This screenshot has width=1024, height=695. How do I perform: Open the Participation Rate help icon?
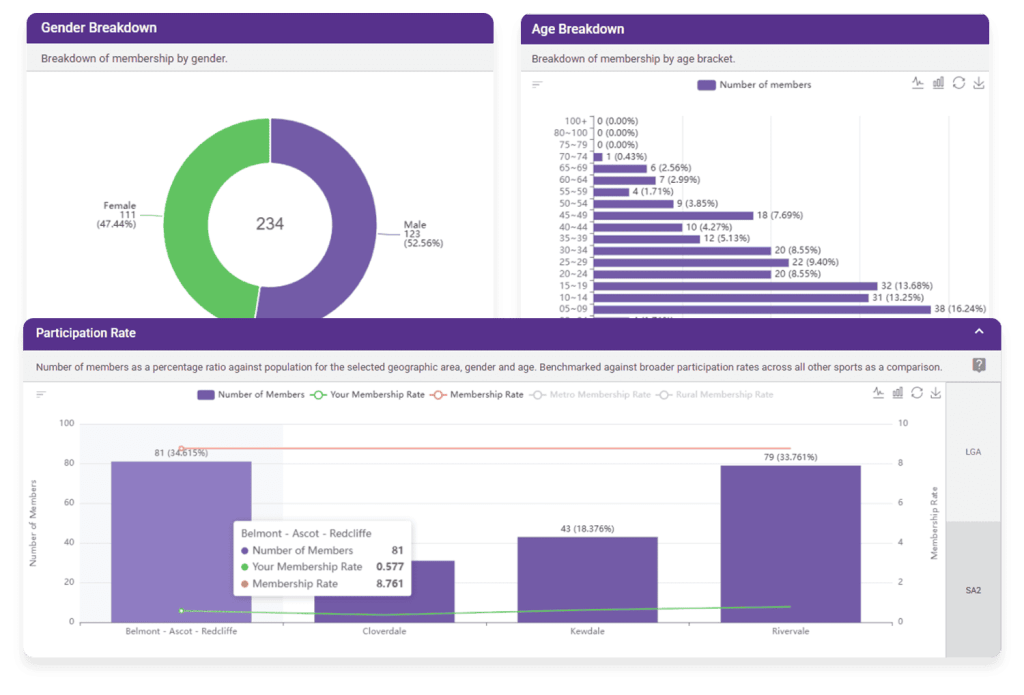979,366
